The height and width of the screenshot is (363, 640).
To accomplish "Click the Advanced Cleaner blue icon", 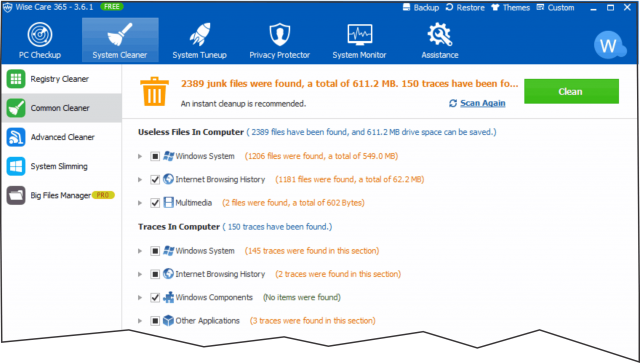I will click(x=16, y=137).
